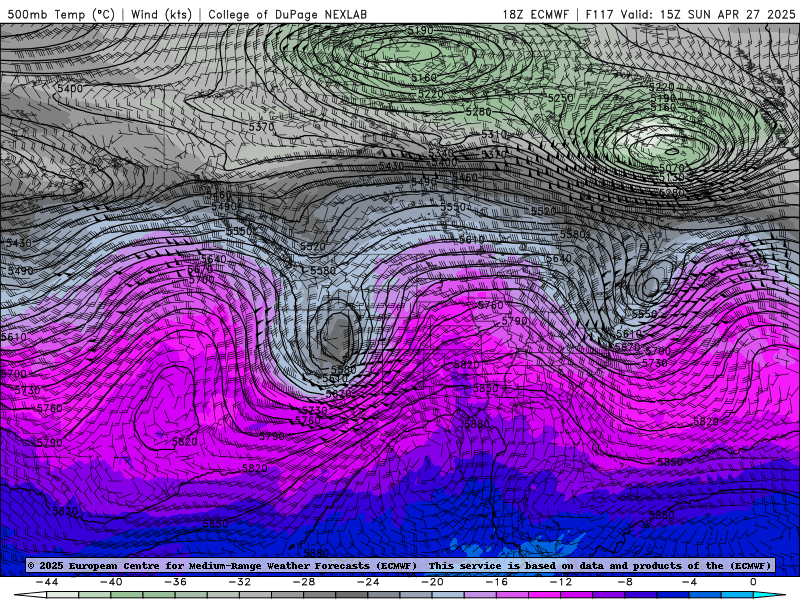Image resolution: width=800 pixels, height=600 pixels.
Task: Click the -8 colorbar scale label
Action: click(626, 582)
